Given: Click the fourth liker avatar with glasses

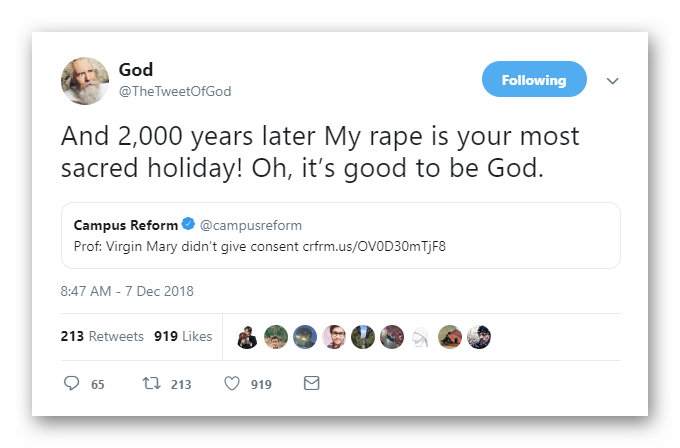Looking at the screenshot, I should [335, 337].
